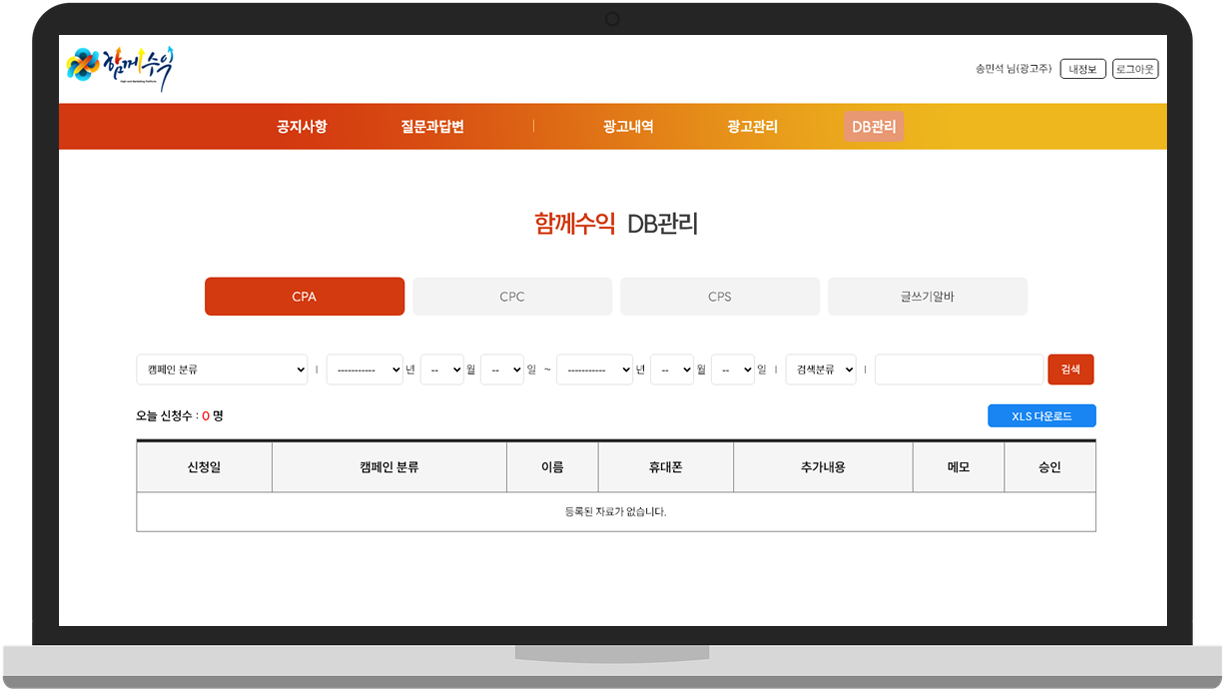Image resolution: width=1225 pixels, height=691 pixels.
Task: Open the 검색분류 dropdown
Action: [820, 369]
